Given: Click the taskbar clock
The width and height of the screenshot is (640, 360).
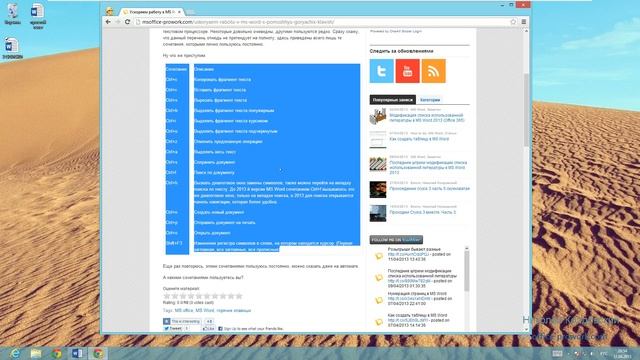Looking at the screenshot, I should click(622, 353).
